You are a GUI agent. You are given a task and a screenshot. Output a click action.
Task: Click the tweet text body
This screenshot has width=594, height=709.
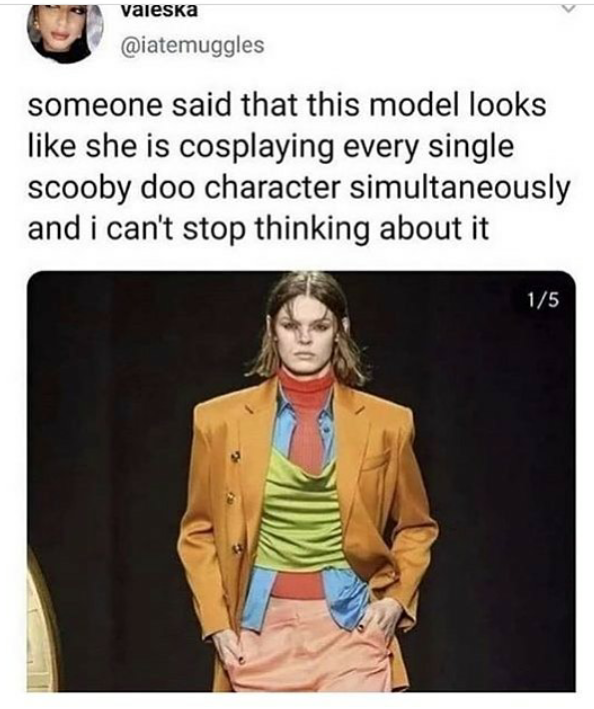click(x=298, y=166)
